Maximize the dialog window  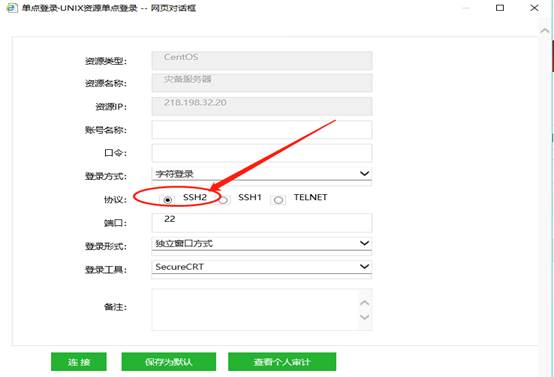(x=500, y=8)
